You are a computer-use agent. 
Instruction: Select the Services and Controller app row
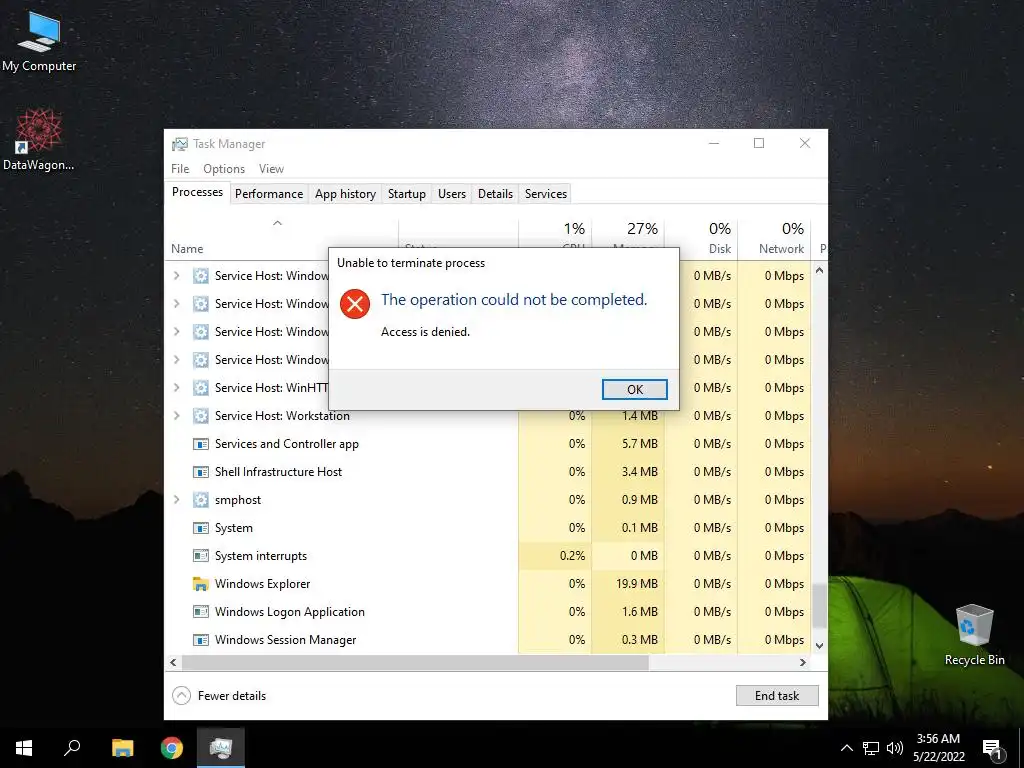point(488,444)
